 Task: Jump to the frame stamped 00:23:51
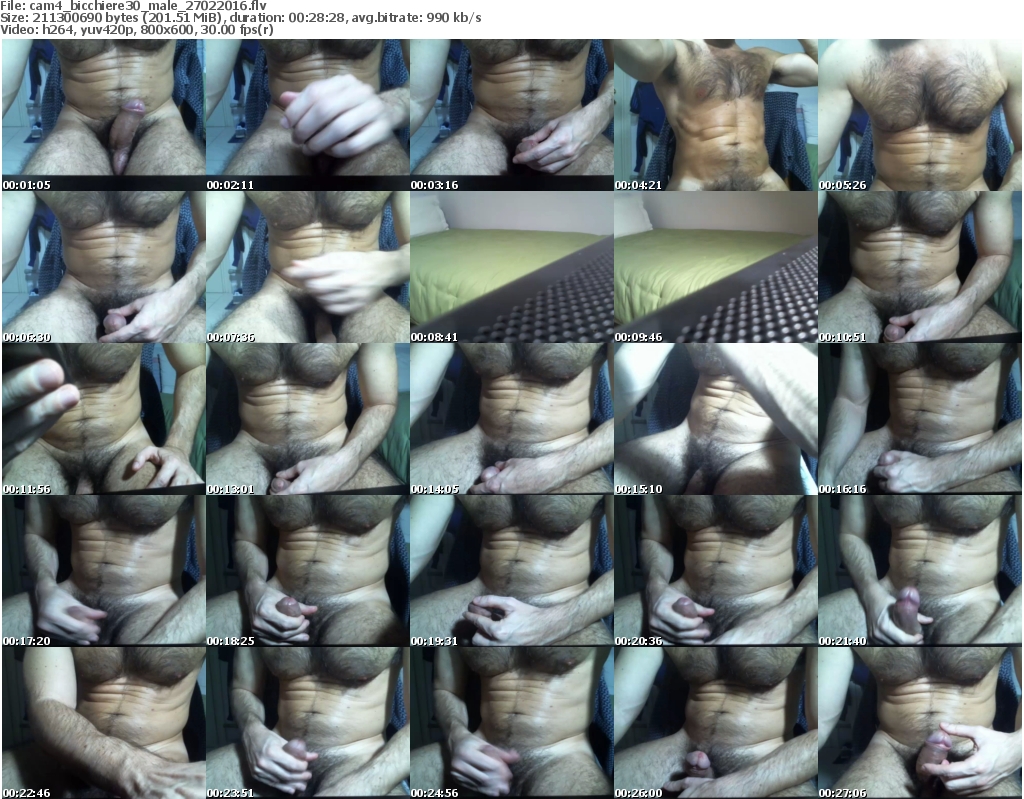[x=308, y=723]
